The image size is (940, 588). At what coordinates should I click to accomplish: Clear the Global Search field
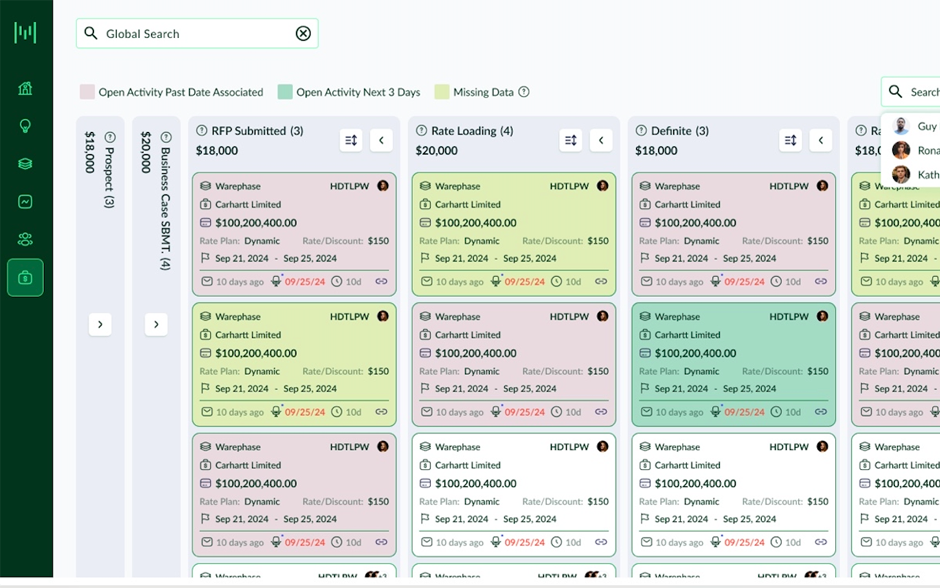click(x=303, y=34)
